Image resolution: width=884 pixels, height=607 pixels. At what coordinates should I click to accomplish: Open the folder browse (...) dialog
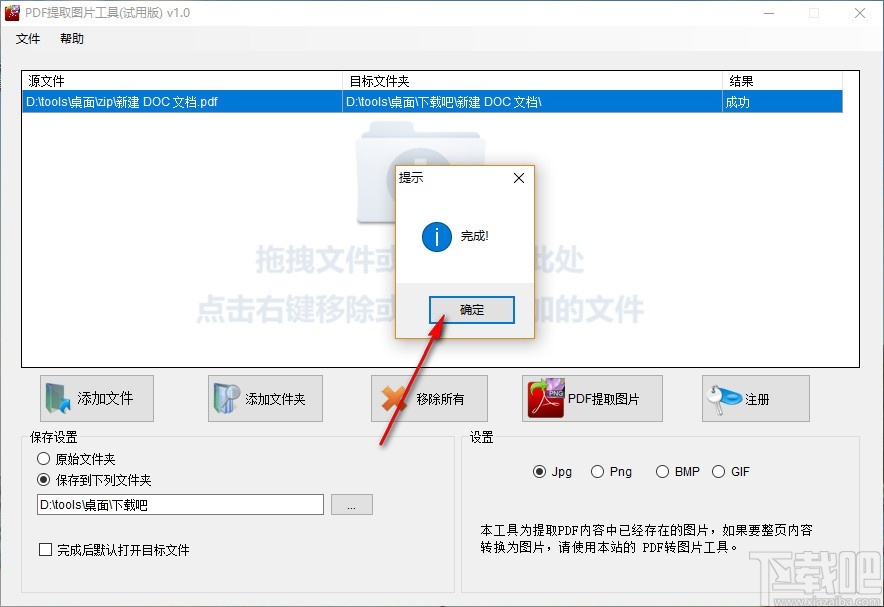tap(351, 505)
